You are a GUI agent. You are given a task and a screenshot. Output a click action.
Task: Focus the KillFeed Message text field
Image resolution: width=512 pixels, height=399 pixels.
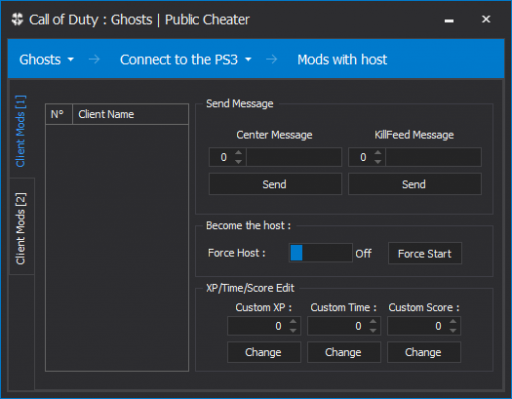coord(433,157)
